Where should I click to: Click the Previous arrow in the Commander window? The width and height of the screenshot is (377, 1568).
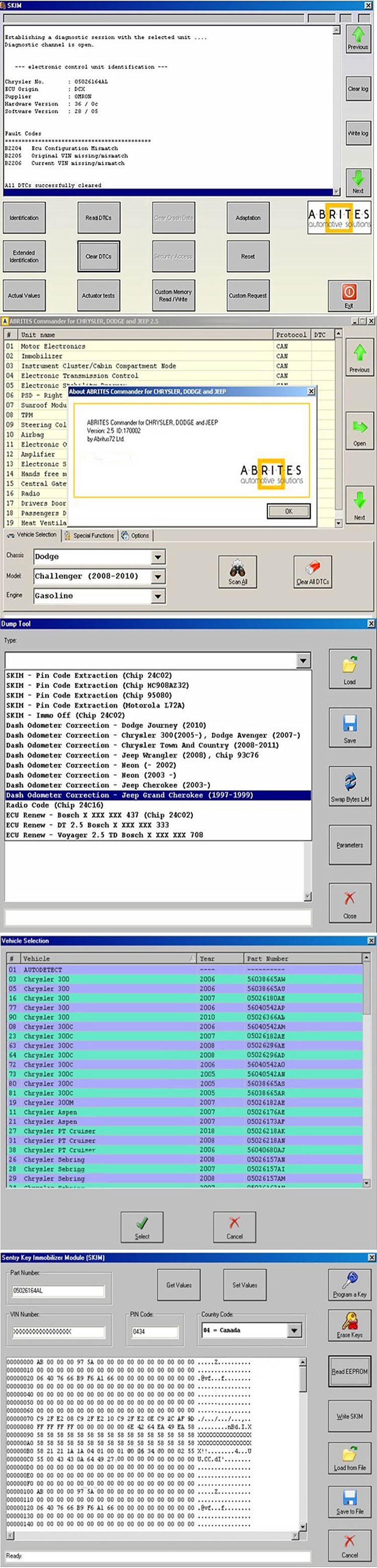[x=359, y=358]
